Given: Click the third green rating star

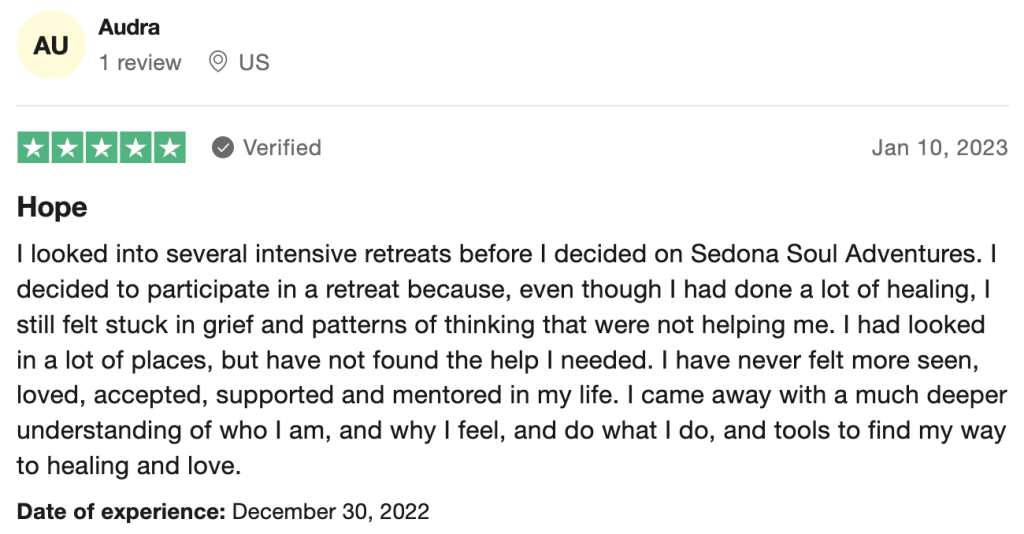Looking at the screenshot, I should tap(101, 148).
